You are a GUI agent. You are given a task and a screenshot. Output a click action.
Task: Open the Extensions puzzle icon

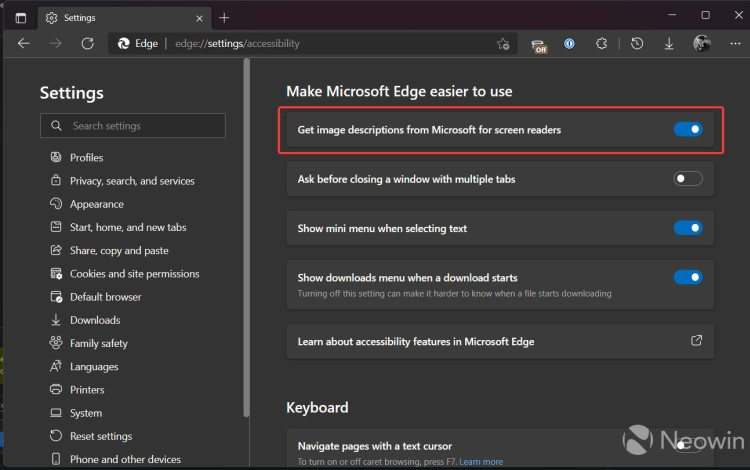(602, 44)
